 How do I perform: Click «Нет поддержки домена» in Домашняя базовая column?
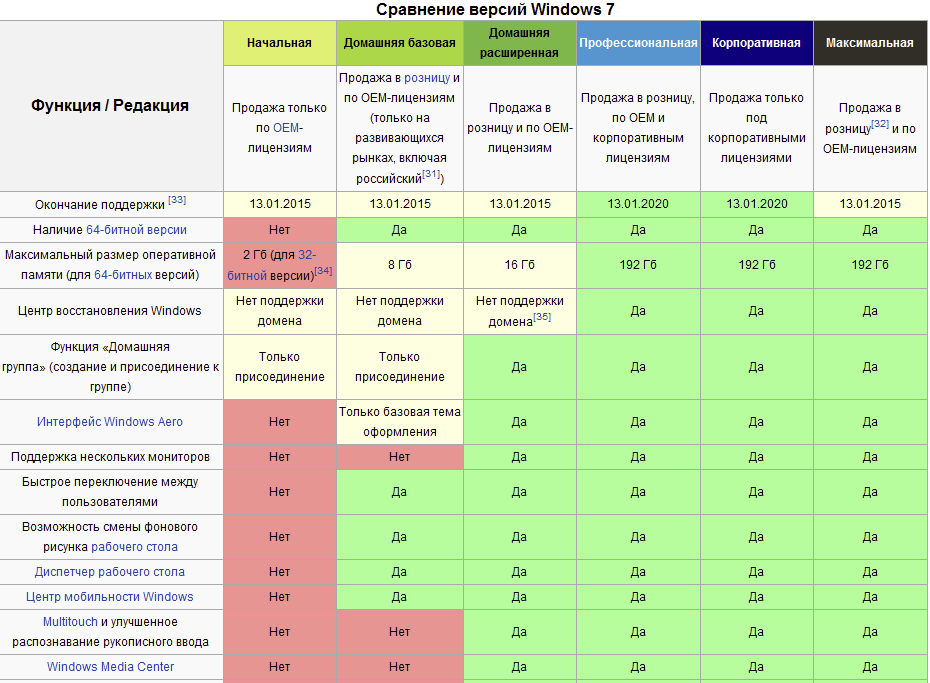(400, 311)
